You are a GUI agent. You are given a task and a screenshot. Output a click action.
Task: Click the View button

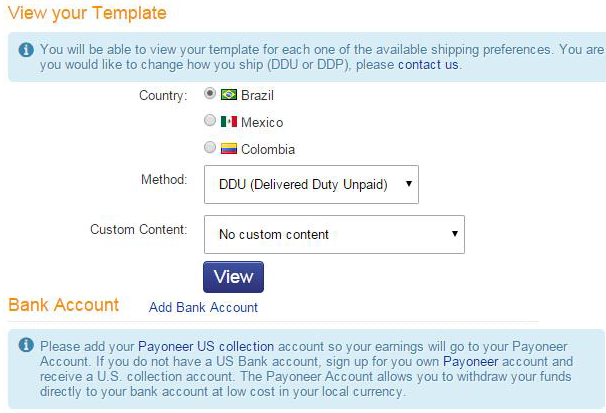(x=233, y=277)
